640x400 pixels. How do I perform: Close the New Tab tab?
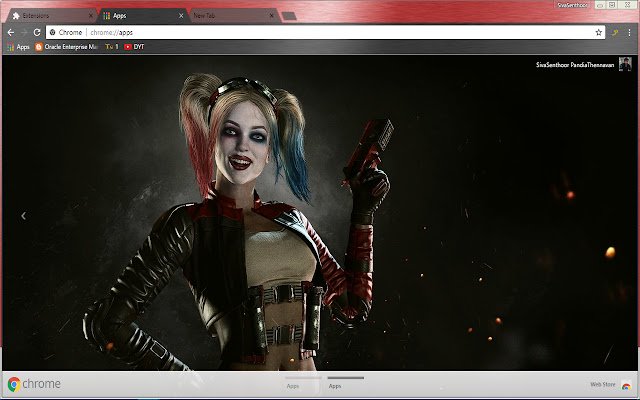point(272,16)
